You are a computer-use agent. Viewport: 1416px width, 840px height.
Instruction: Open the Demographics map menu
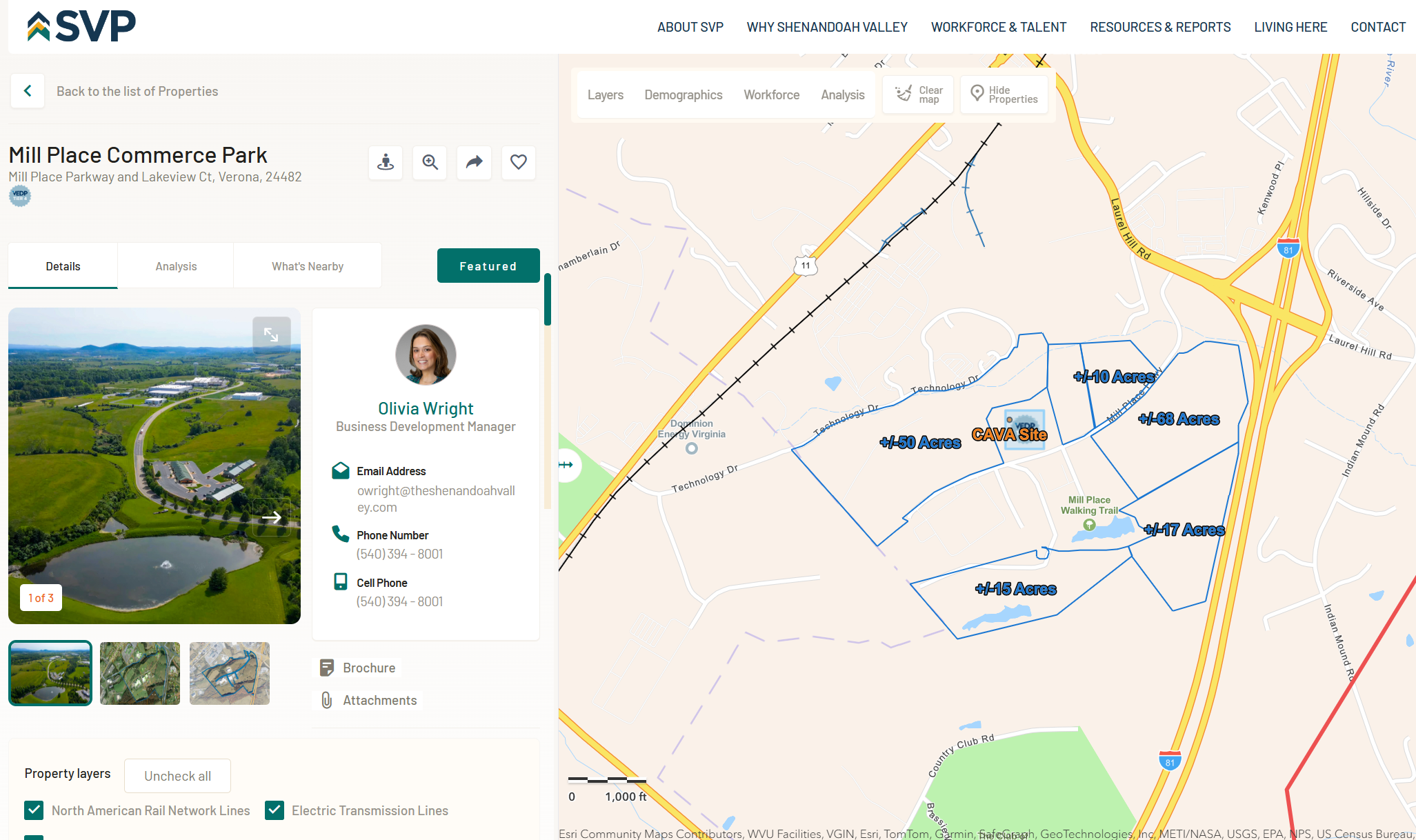(x=683, y=95)
